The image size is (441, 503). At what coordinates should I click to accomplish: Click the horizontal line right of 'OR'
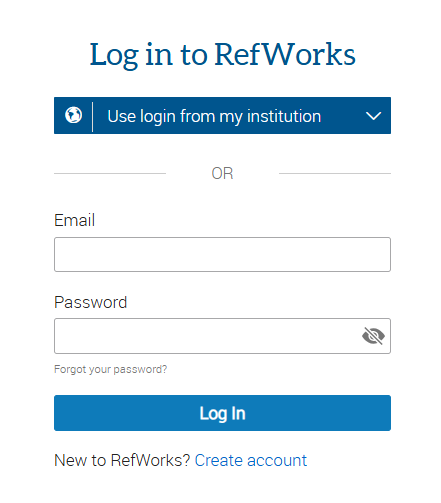(335, 173)
